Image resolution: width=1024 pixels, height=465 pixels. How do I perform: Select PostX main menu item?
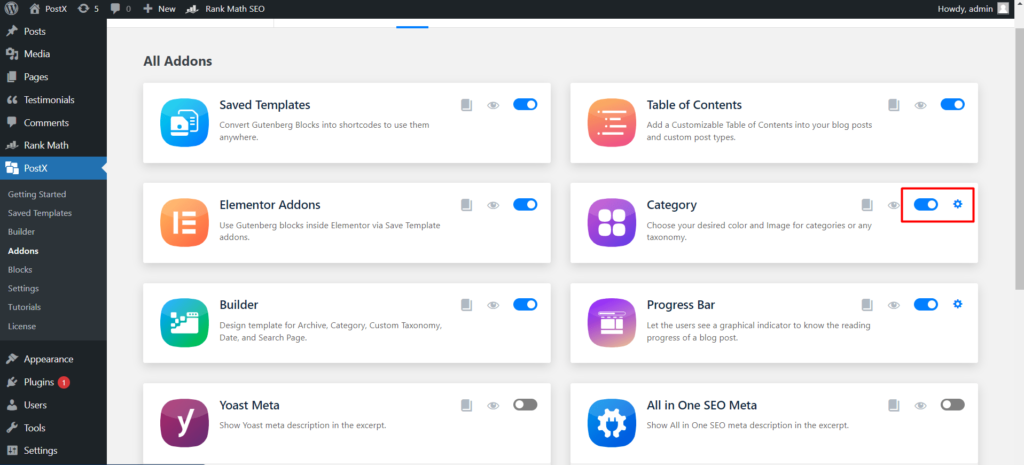[53, 168]
